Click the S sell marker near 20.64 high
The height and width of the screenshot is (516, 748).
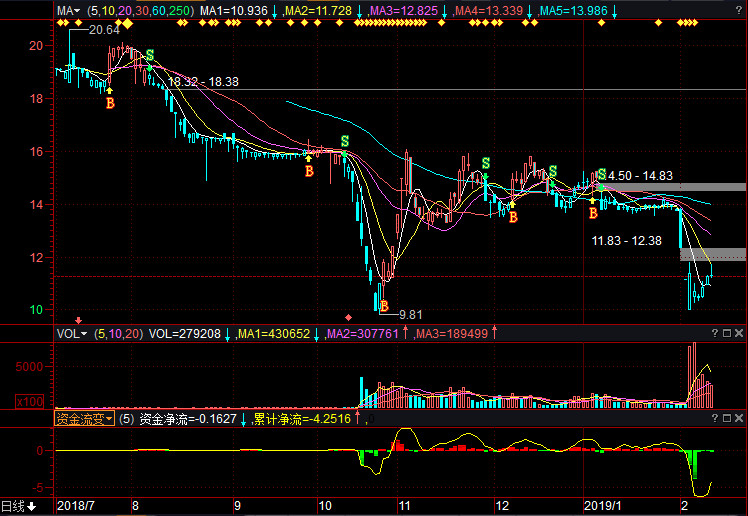[150, 55]
